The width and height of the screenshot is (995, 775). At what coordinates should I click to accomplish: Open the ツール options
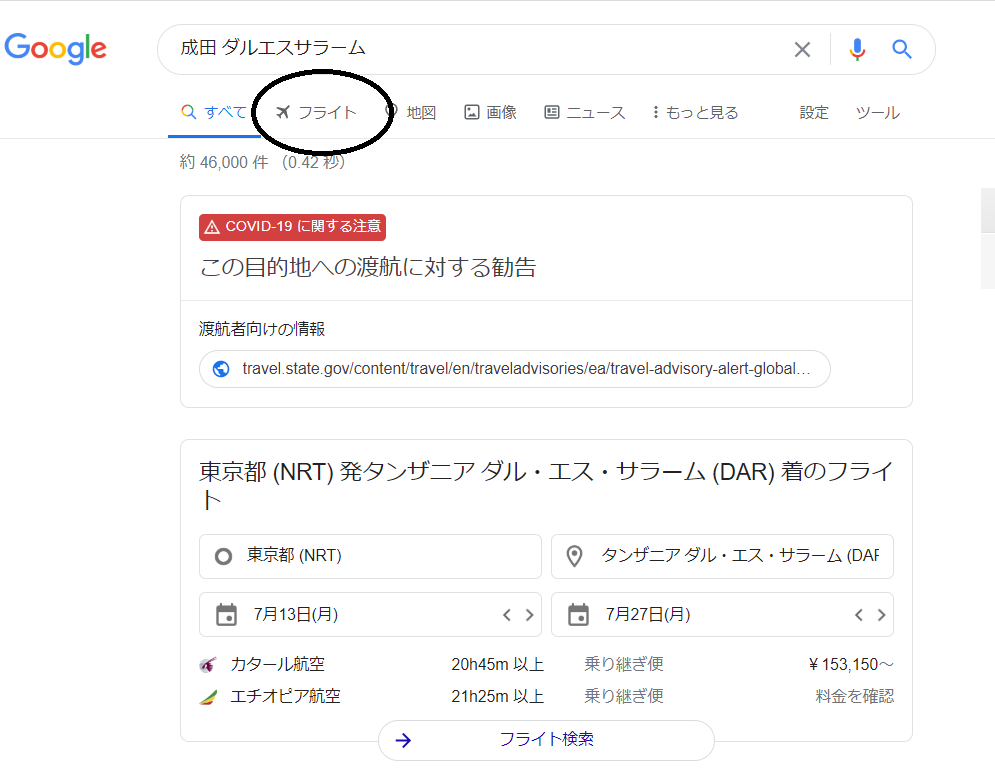point(878,112)
